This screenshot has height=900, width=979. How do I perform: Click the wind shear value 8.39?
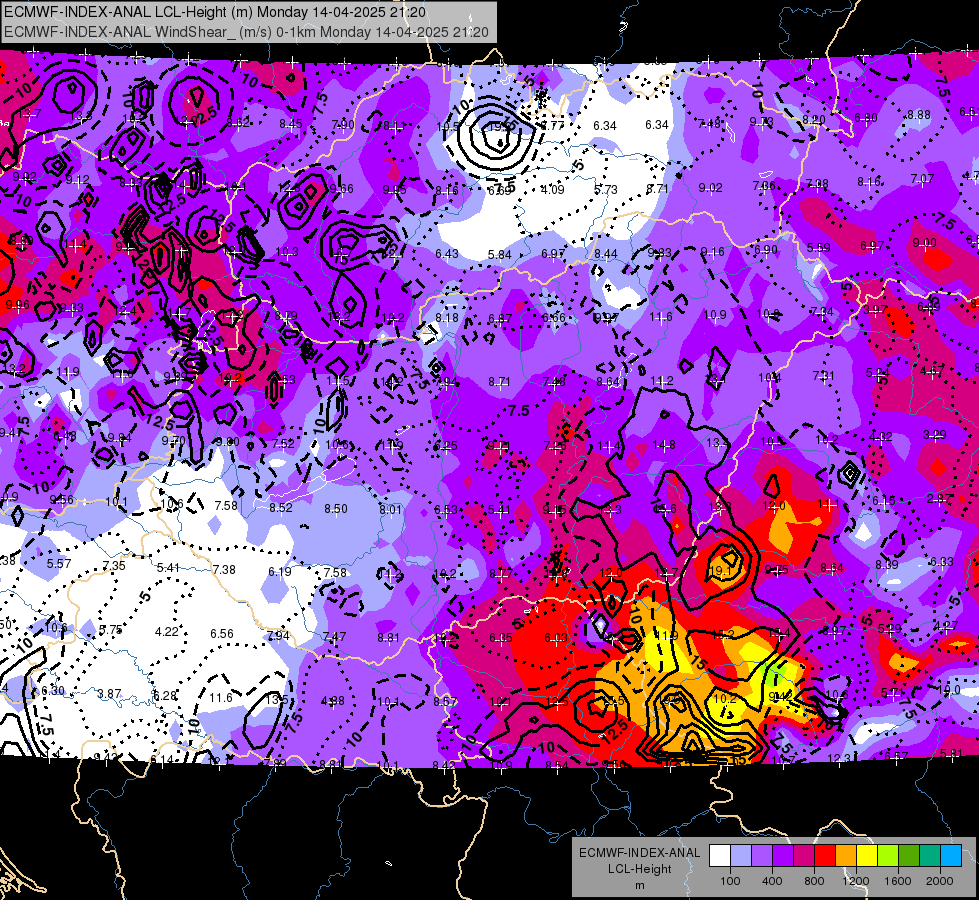[887, 564]
